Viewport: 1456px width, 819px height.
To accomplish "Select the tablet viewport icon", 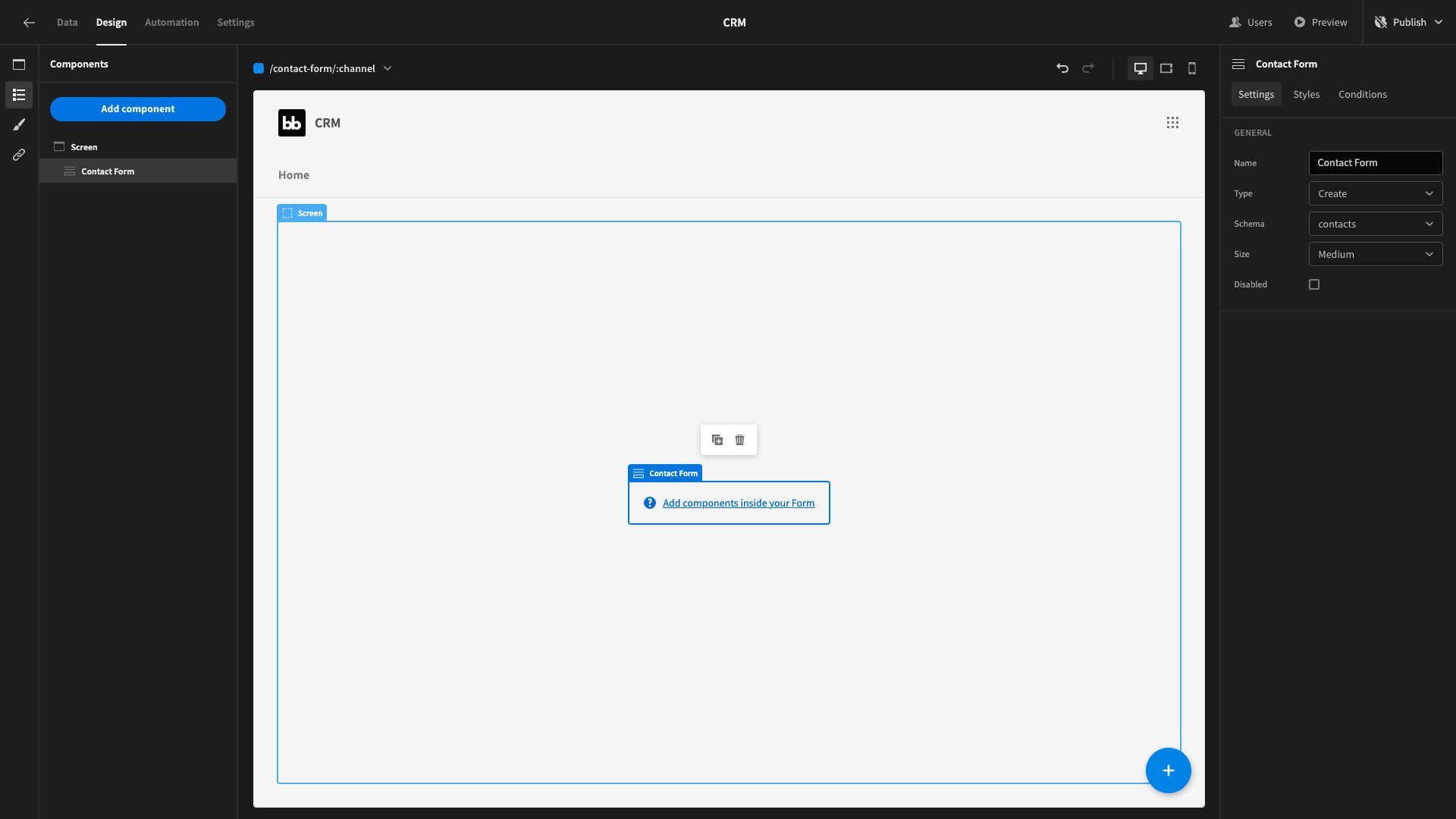I will coord(1166,68).
